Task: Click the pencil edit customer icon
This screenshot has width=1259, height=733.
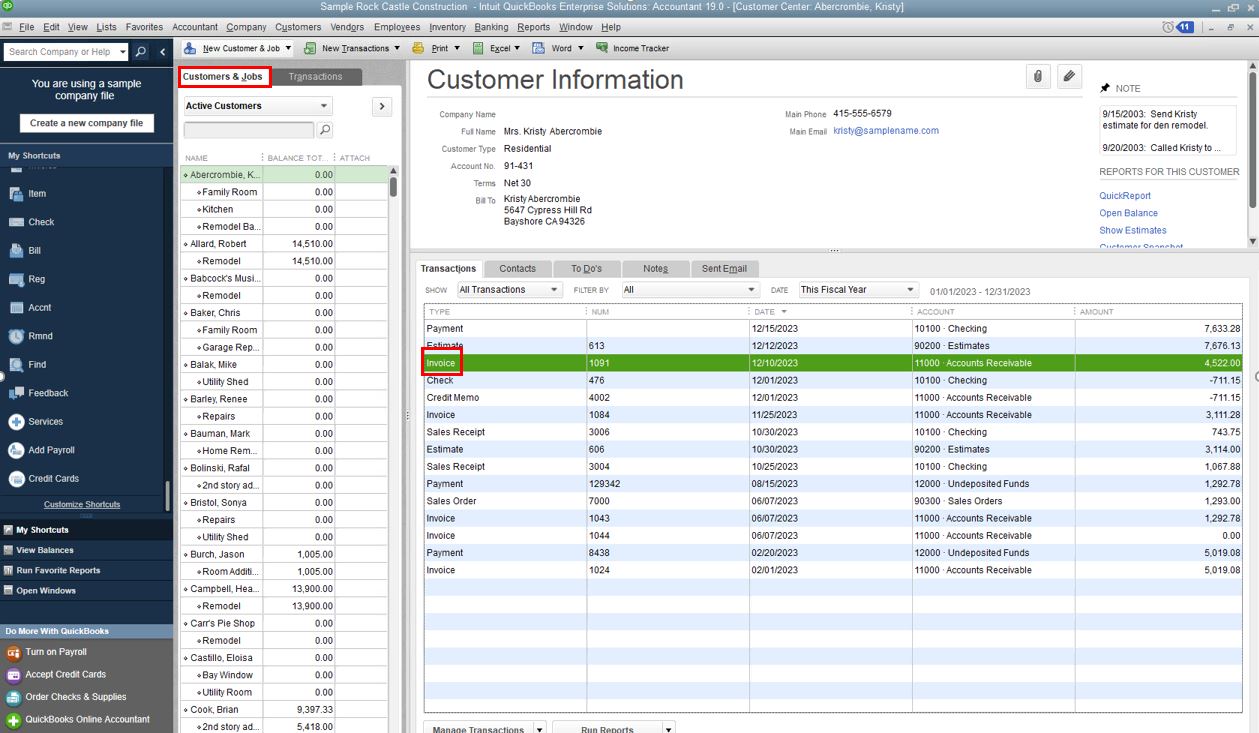Action: 1069,76
